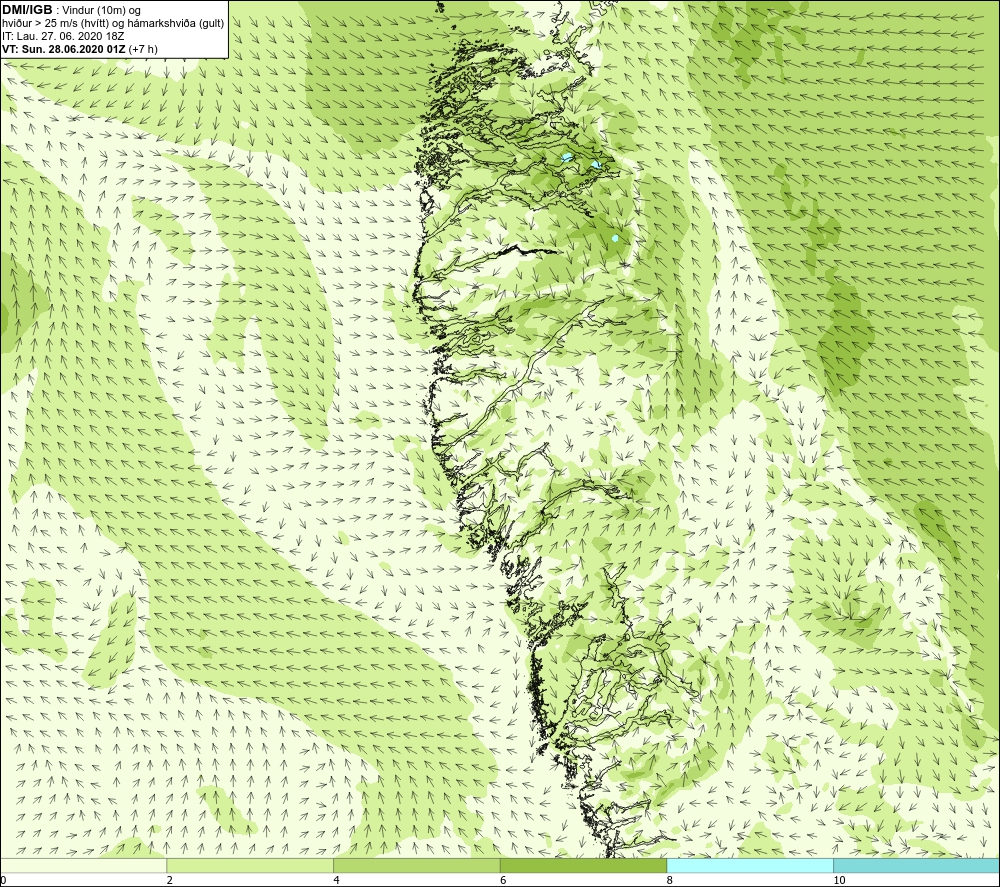Click the 4–6 m/s green legend swatch
The image size is (1000, 887).
pos(416,865)
